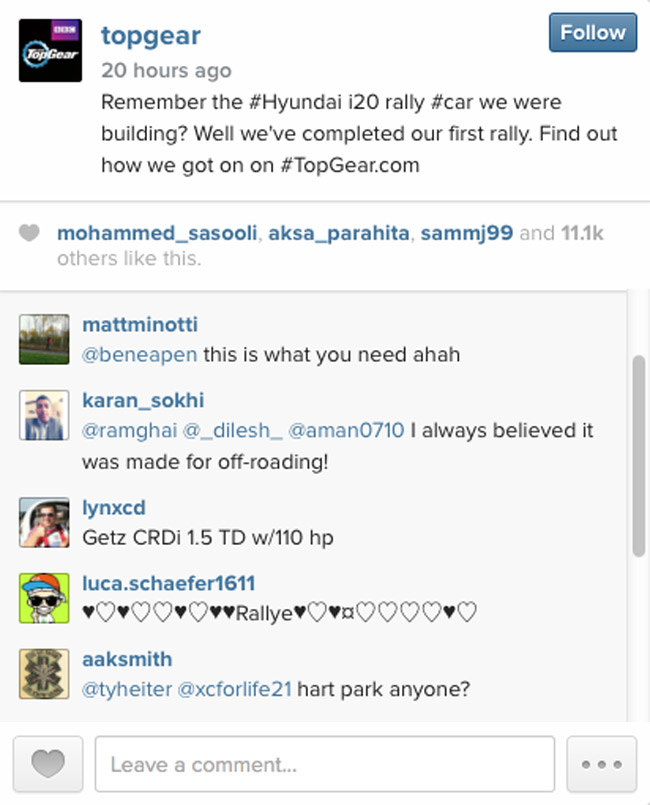Screen dimensions: 650x805
Task: Click the small gray heart beside likes
Action: click(30, 233)
